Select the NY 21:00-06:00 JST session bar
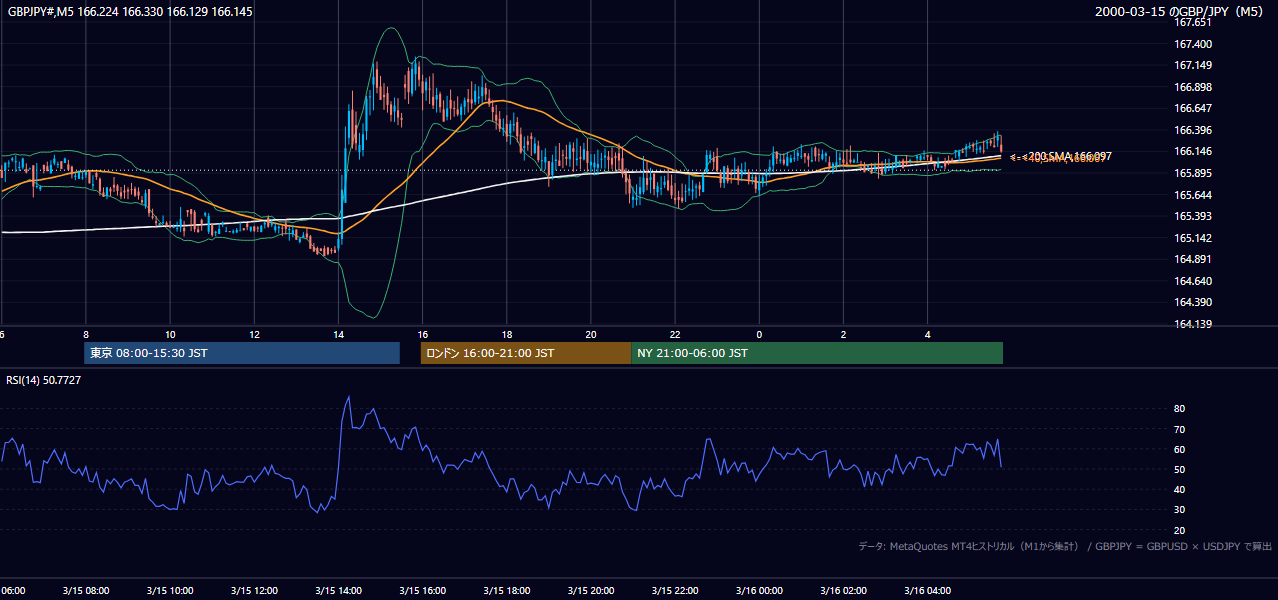 click(817, 353)
